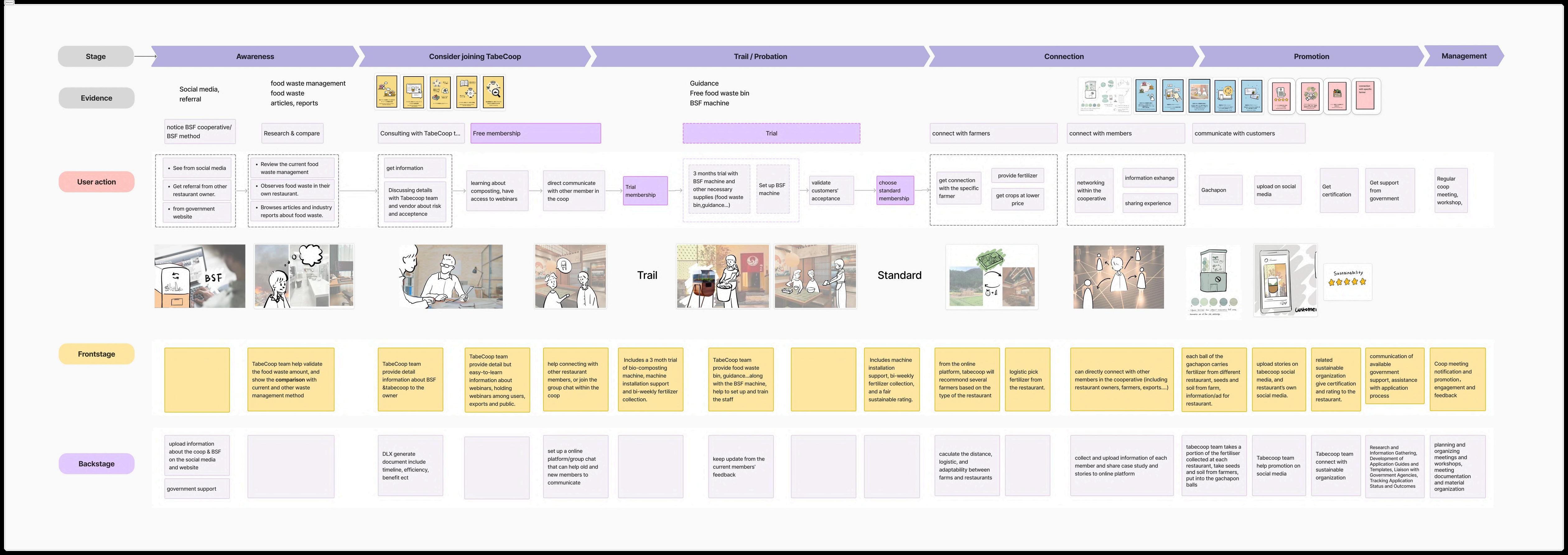Select the gachapon machine sketch evidence card
The image size is (1568, 555).
(x=1105, y=96)
